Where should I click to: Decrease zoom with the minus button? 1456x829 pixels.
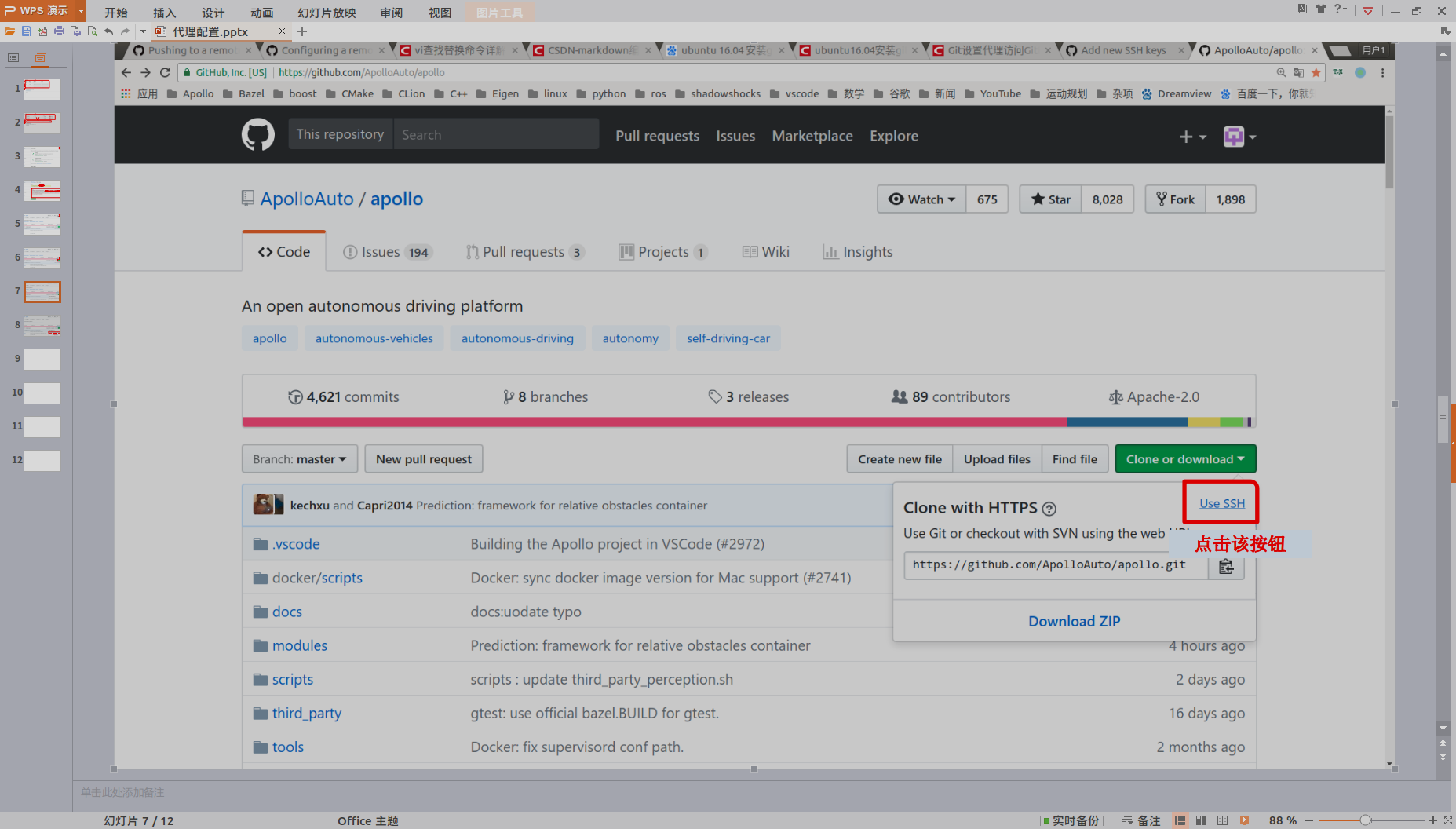click(1309, 820)
